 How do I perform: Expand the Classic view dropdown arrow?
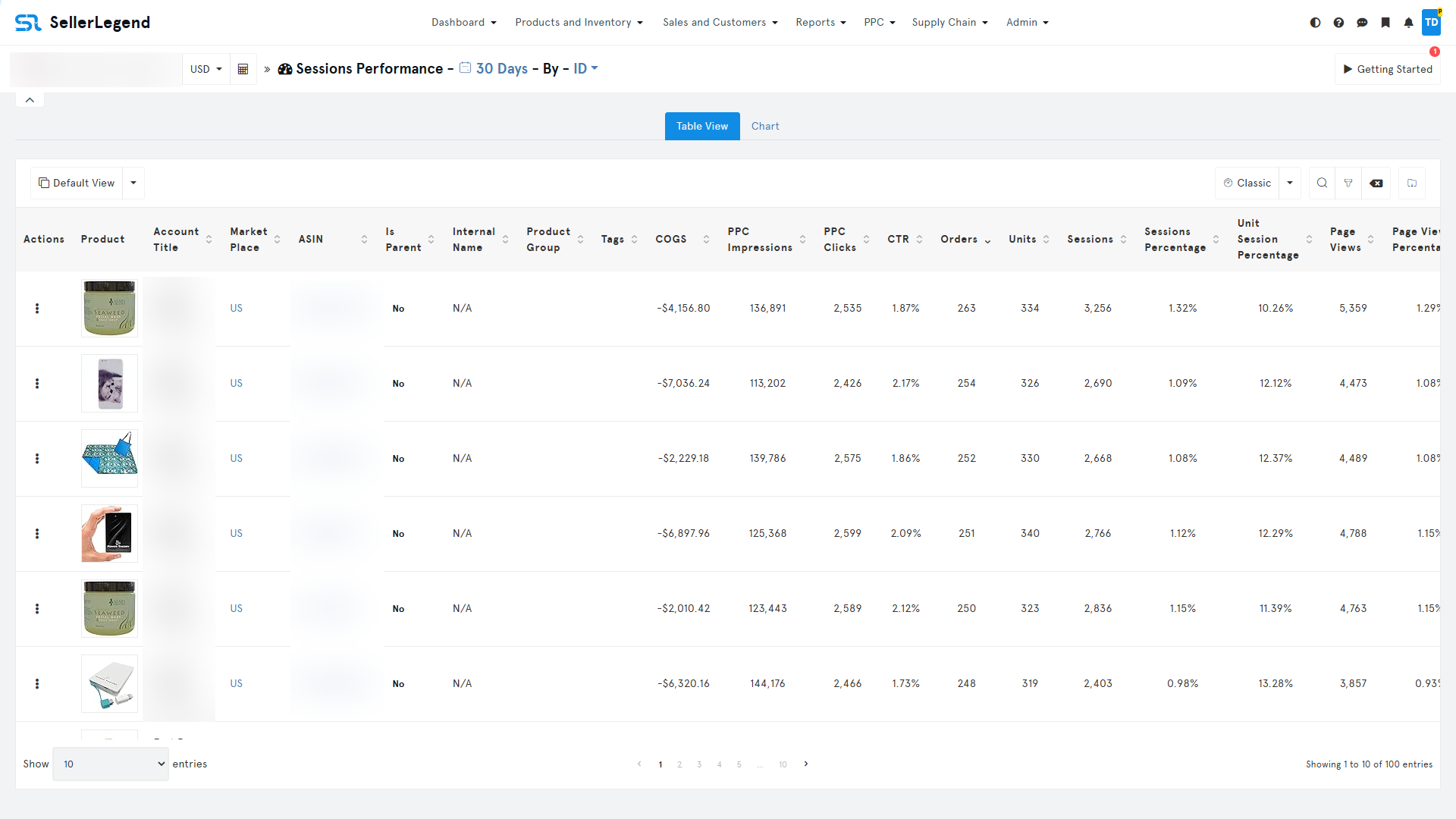pyautogui.click(x=1289, y=183)
